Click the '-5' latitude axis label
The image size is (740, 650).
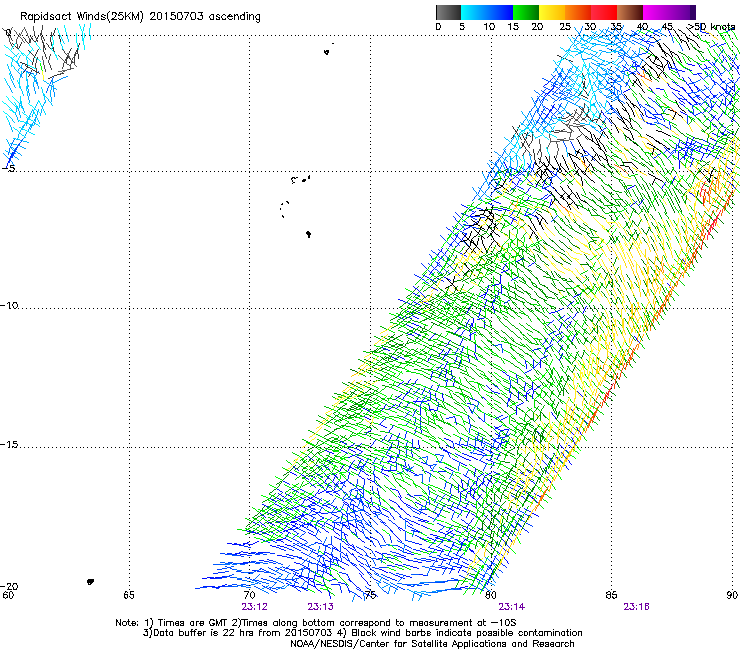9,169
